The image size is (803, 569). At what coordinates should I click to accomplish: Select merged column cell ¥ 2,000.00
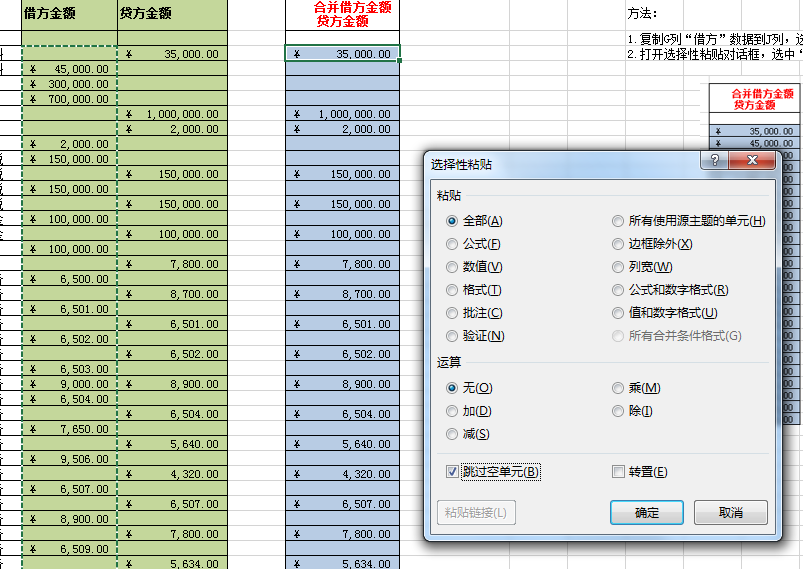click(343, 129)
